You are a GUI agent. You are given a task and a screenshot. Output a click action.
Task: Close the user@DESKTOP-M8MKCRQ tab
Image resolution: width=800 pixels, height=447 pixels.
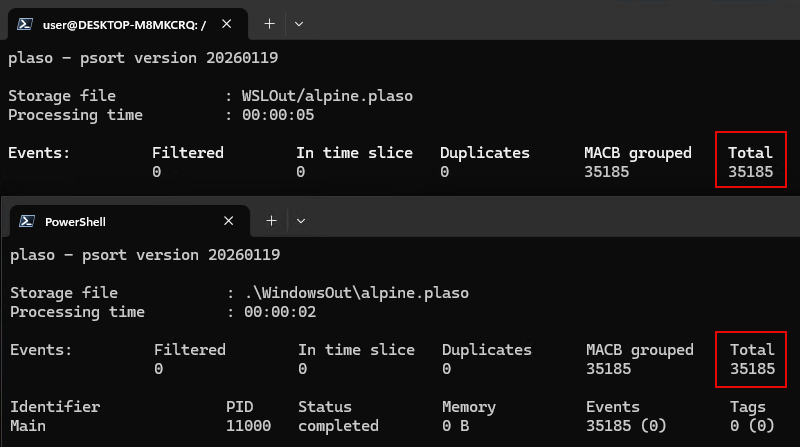coord(230,23)
